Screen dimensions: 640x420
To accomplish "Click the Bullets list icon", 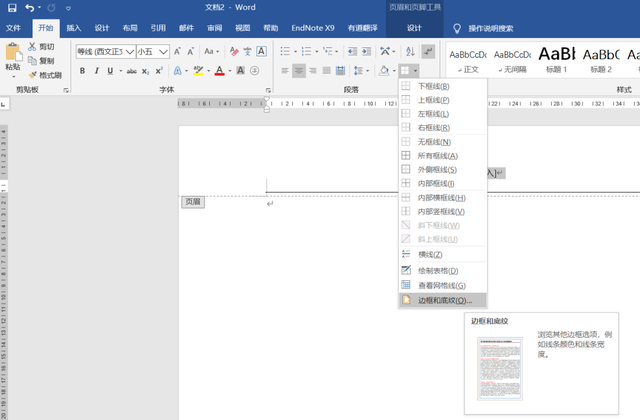I will [285, 51].
